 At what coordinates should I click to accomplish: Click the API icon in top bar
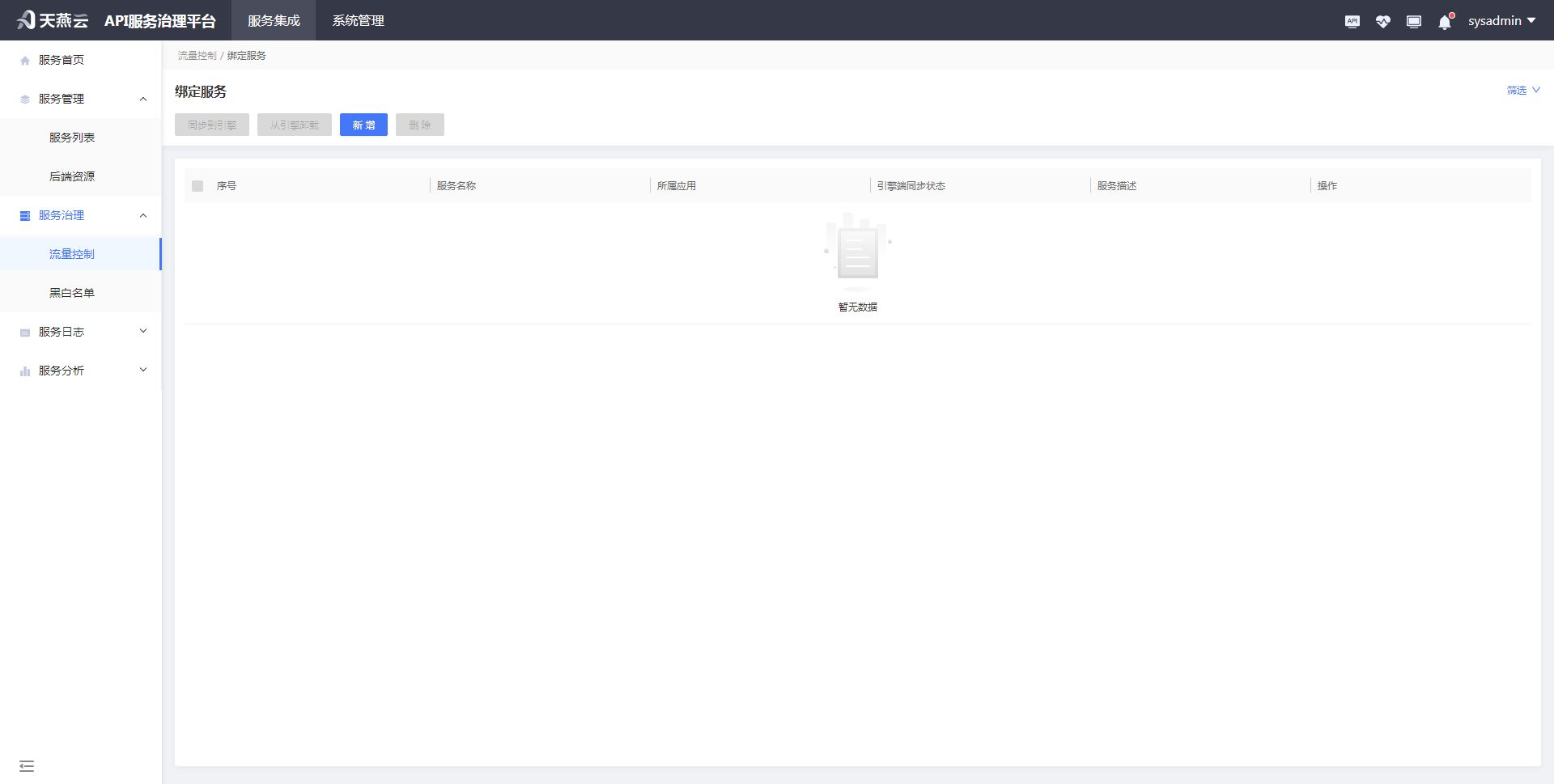pyautogui.click(x=1352, y=21)
